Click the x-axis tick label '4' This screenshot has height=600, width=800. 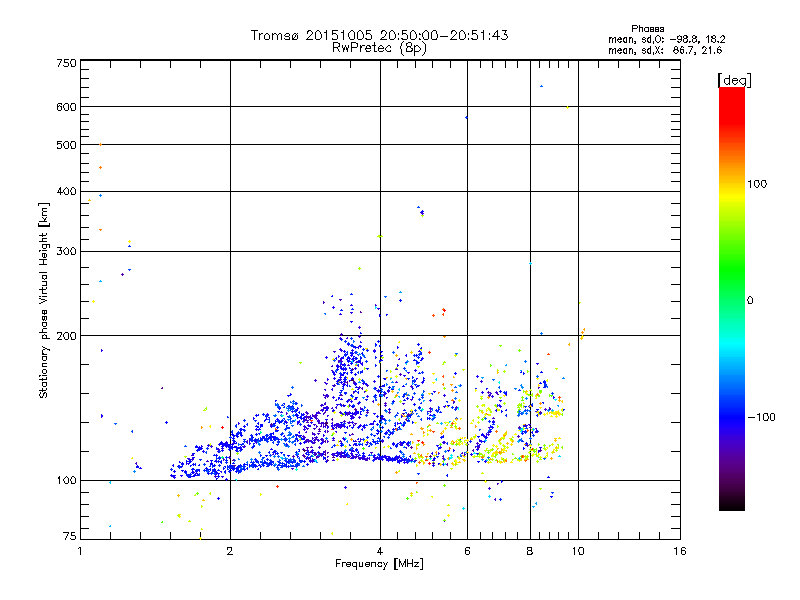pos(380,551)
